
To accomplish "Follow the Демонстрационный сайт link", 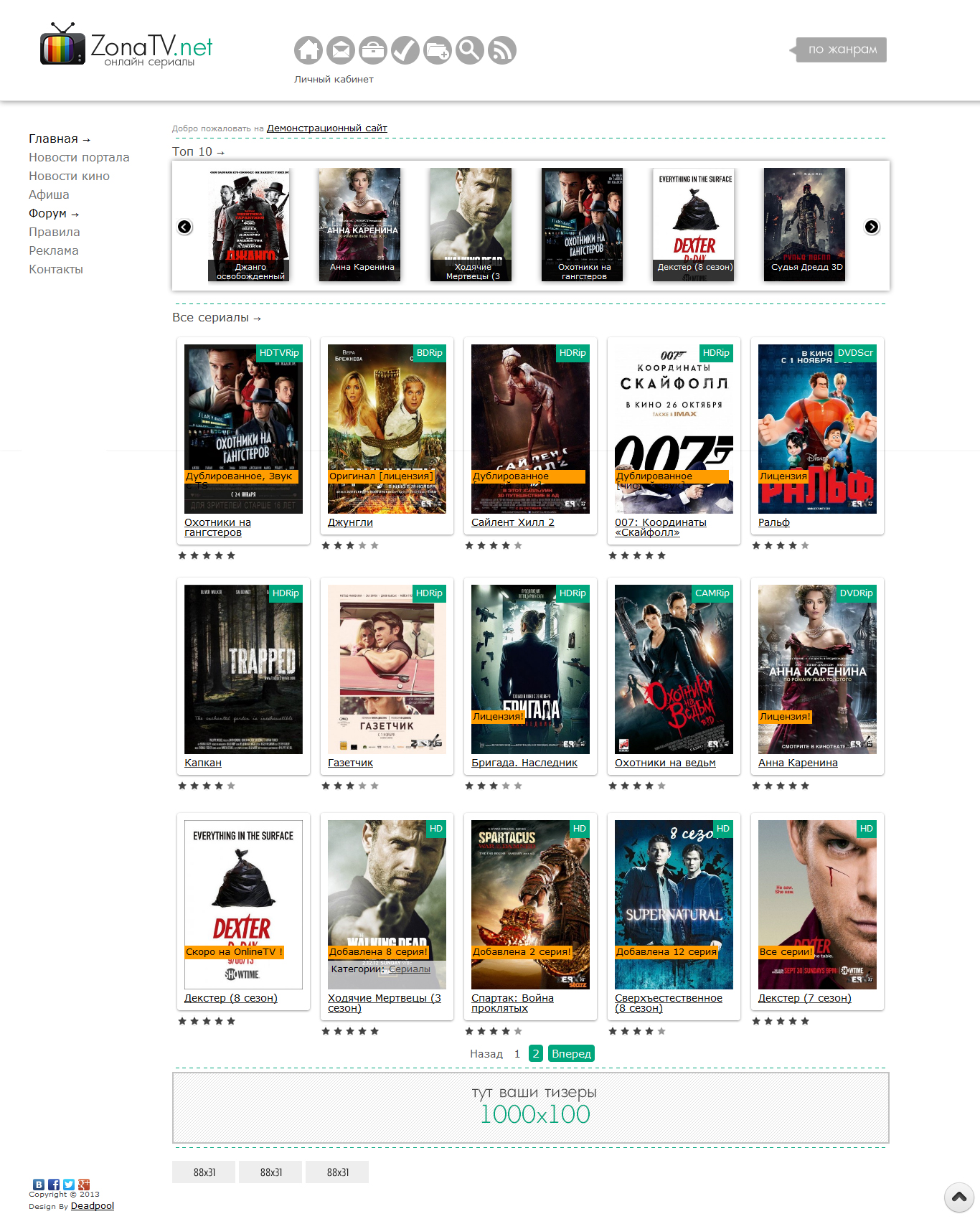I will 327,128.
